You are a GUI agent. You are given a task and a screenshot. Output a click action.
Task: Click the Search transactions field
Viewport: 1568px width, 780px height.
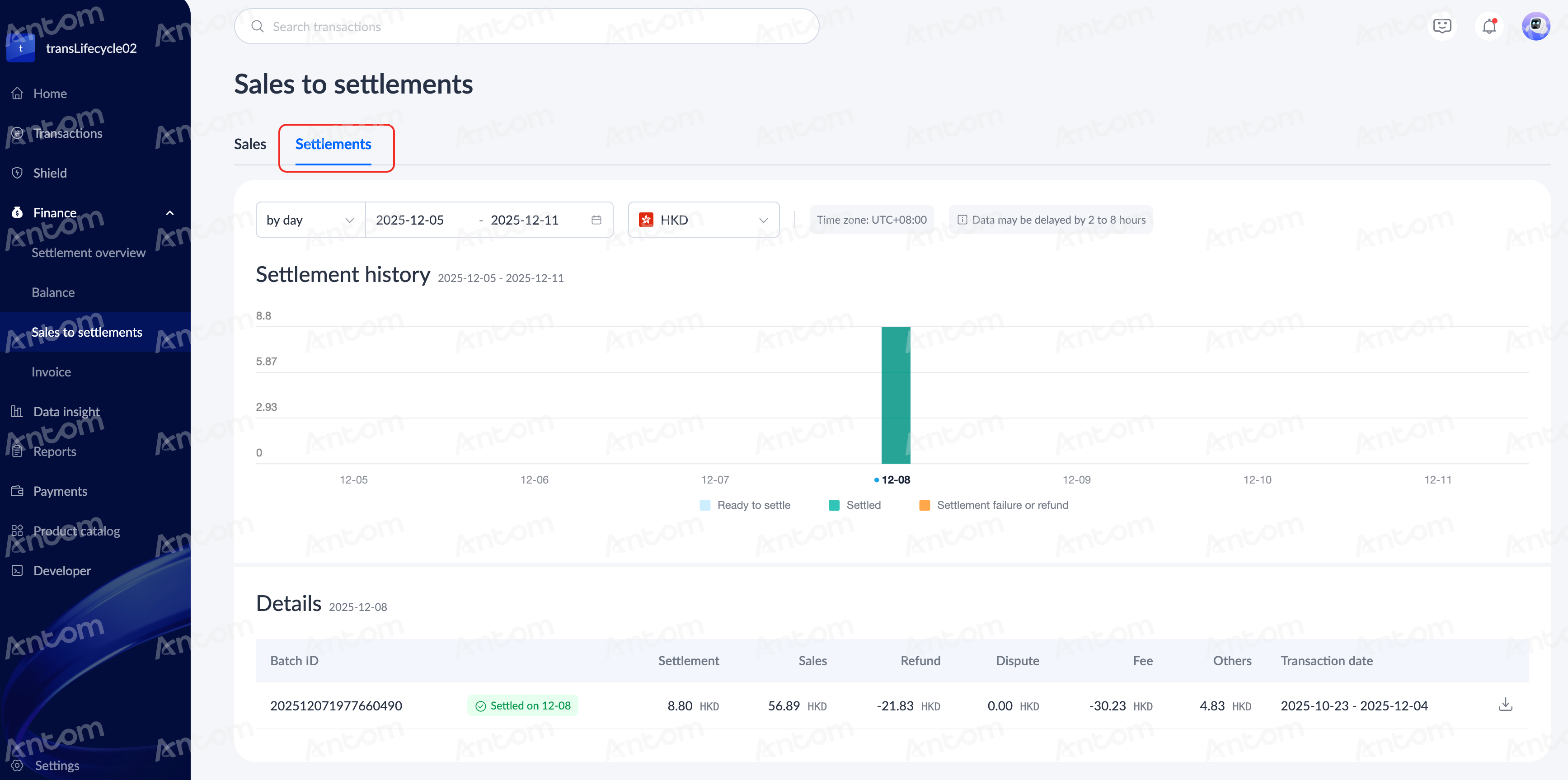tap(526, 26)
